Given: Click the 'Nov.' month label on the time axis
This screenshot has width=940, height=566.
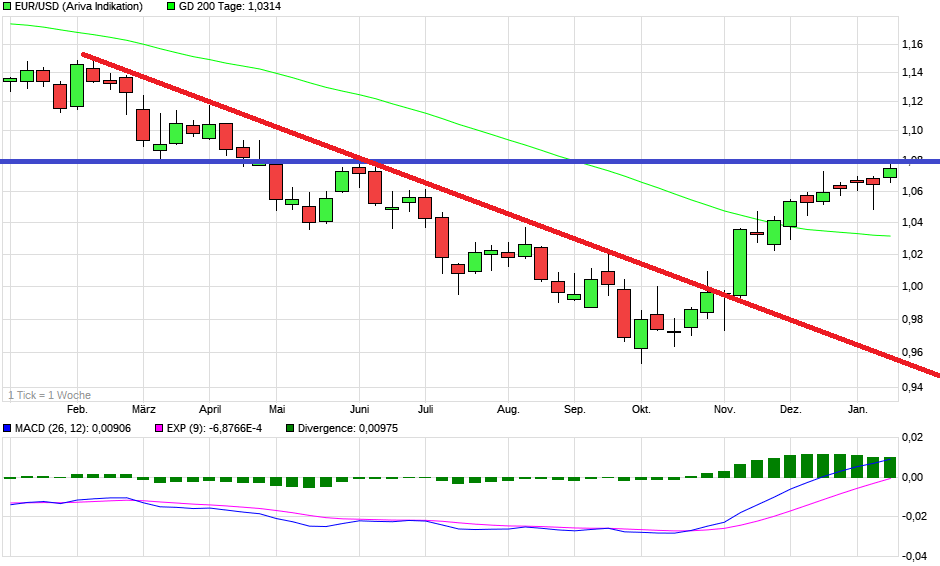Looking at the screenshot, I should [x=724, y=410].
